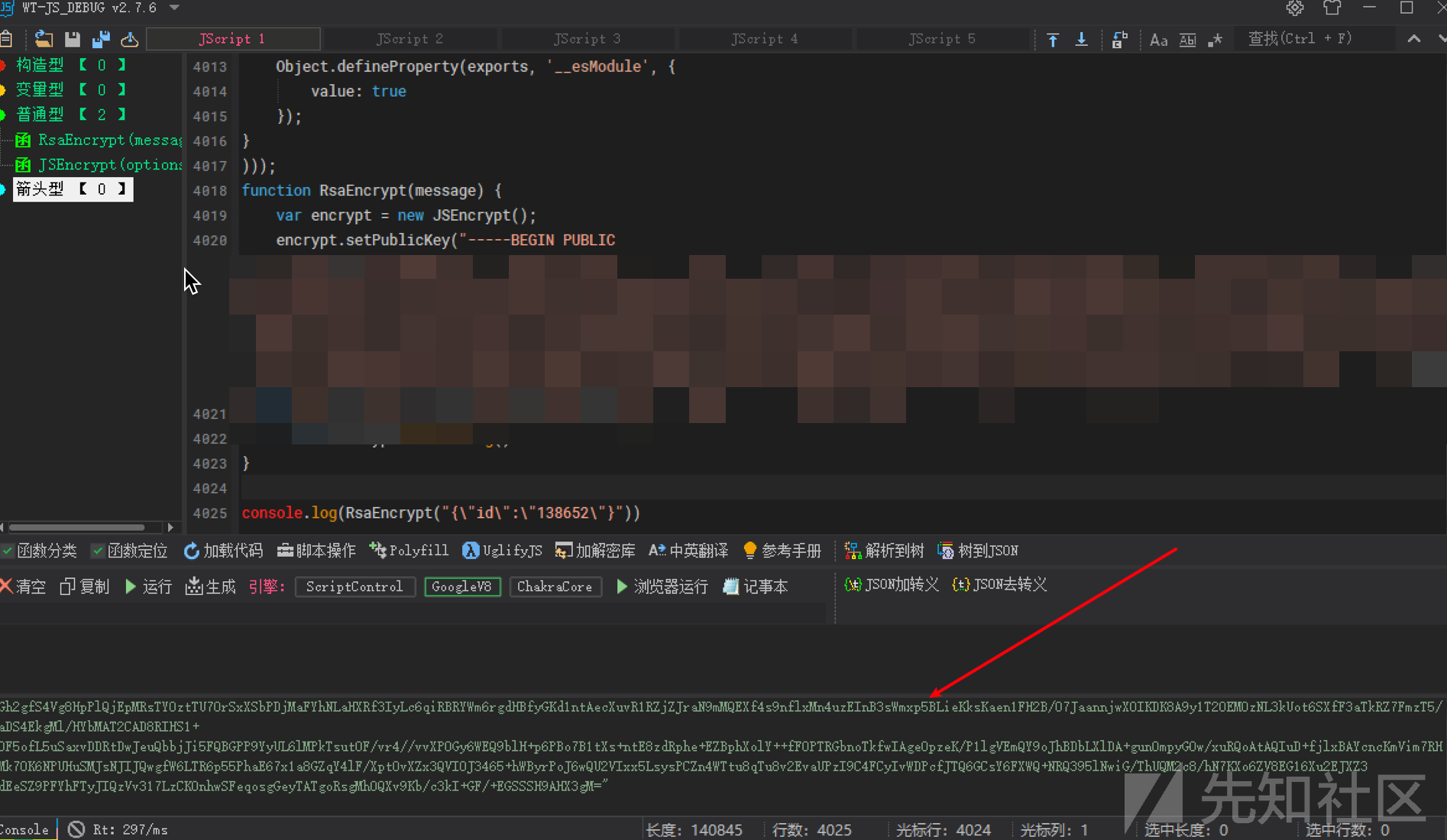Click the left tree horizontal scrollbar
The image size is (1447, 840).
coord(76,527)
